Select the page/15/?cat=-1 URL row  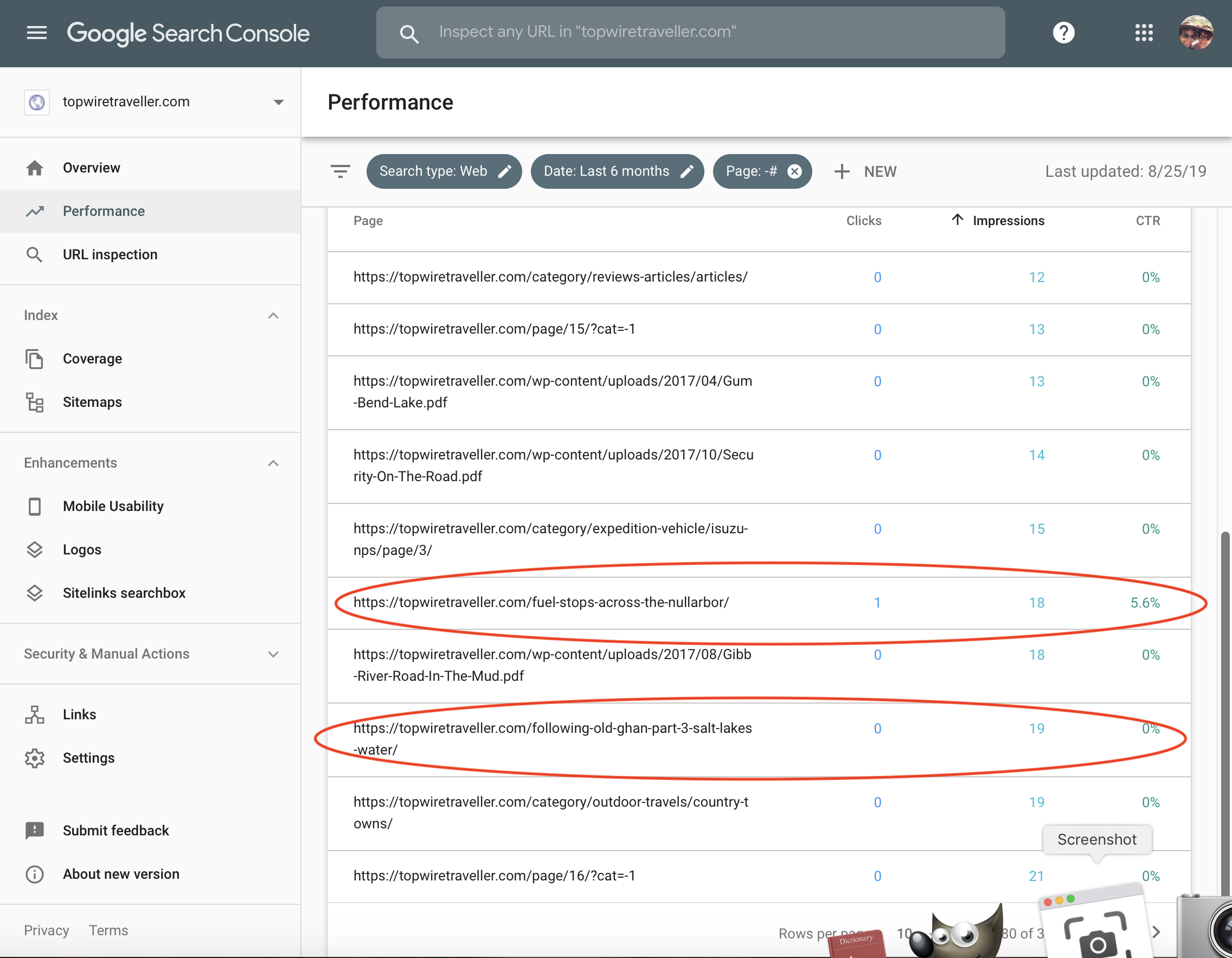(759, 329)
